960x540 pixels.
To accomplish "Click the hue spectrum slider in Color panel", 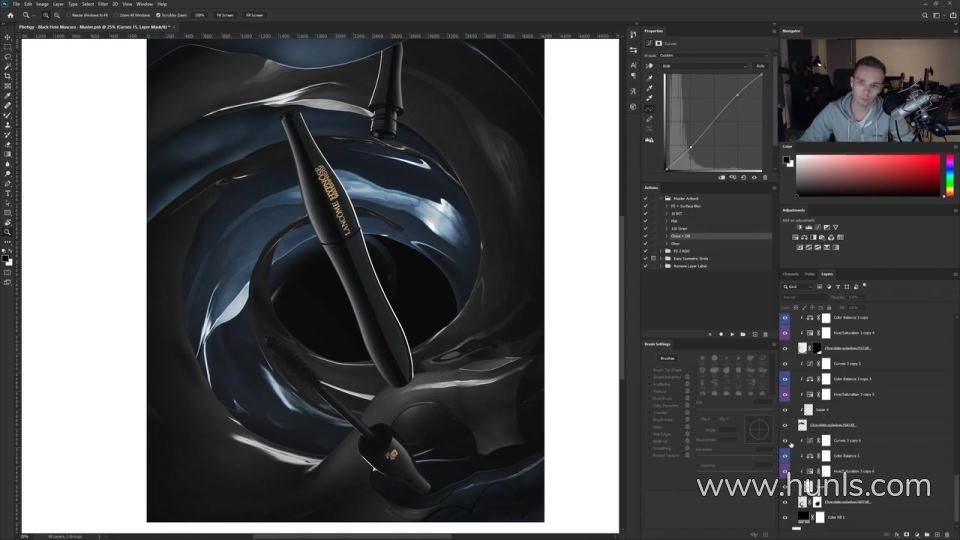I will (x=950, y=176).
